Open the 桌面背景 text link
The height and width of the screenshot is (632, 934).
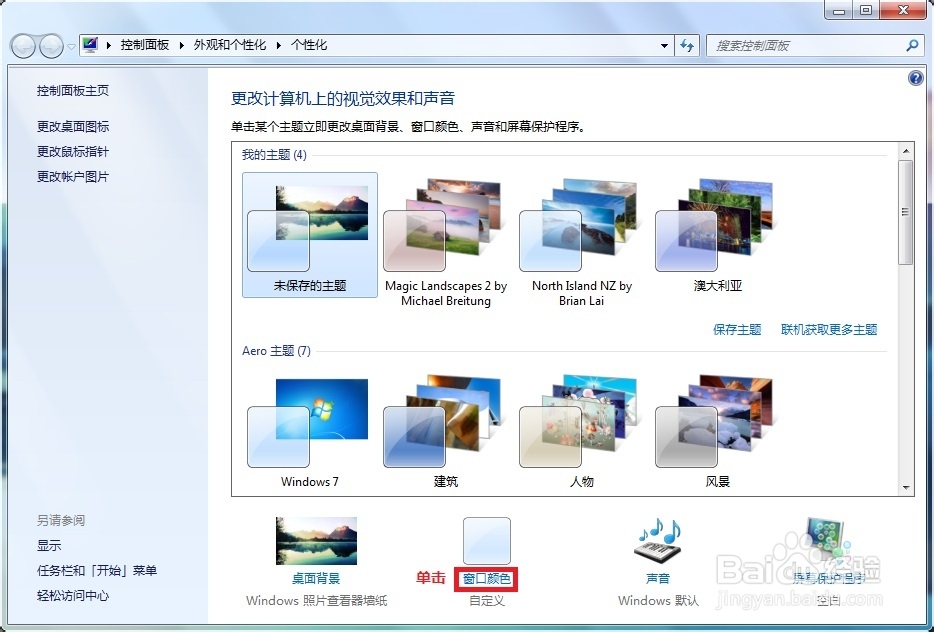coord(316,578)
